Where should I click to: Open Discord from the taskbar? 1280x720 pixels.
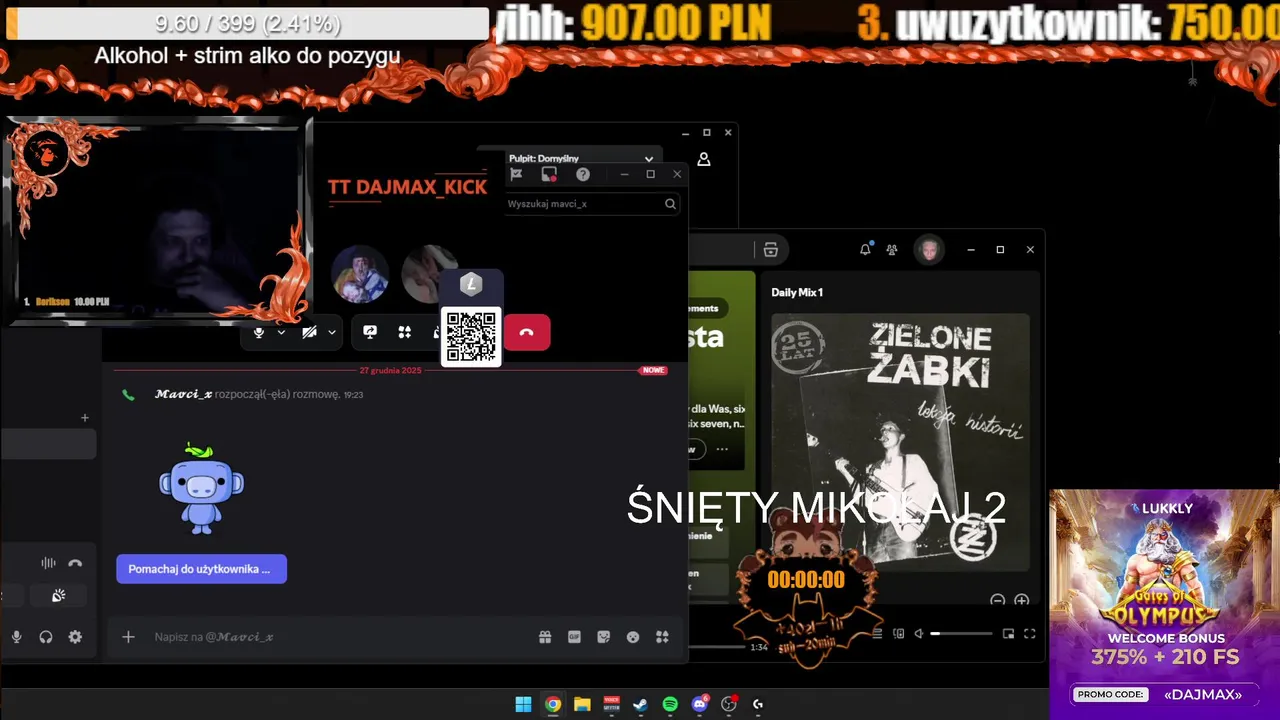pos(700,704)
